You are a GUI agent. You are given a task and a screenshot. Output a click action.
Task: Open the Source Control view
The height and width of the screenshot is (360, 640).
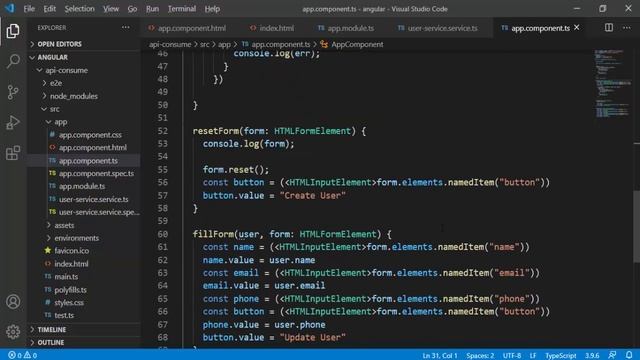pos(13,92)
